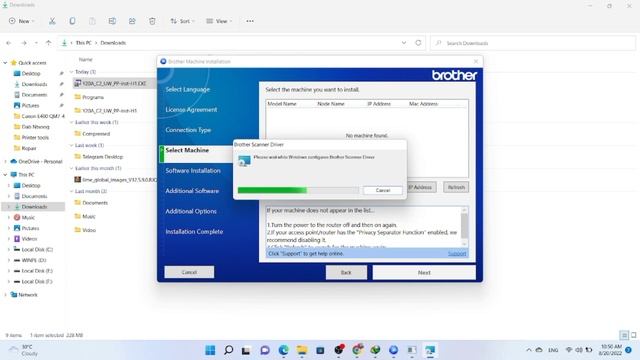Expand the Network tree node
Viewport: 640px width, 360px height.
point(5,295)
